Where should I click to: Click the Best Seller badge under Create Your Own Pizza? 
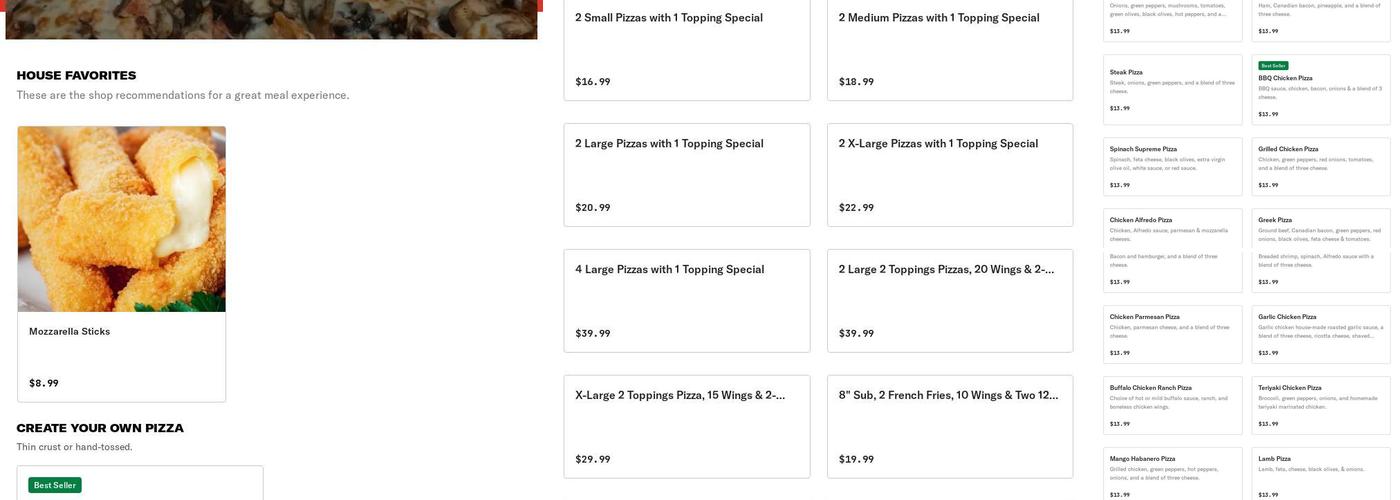55,486
